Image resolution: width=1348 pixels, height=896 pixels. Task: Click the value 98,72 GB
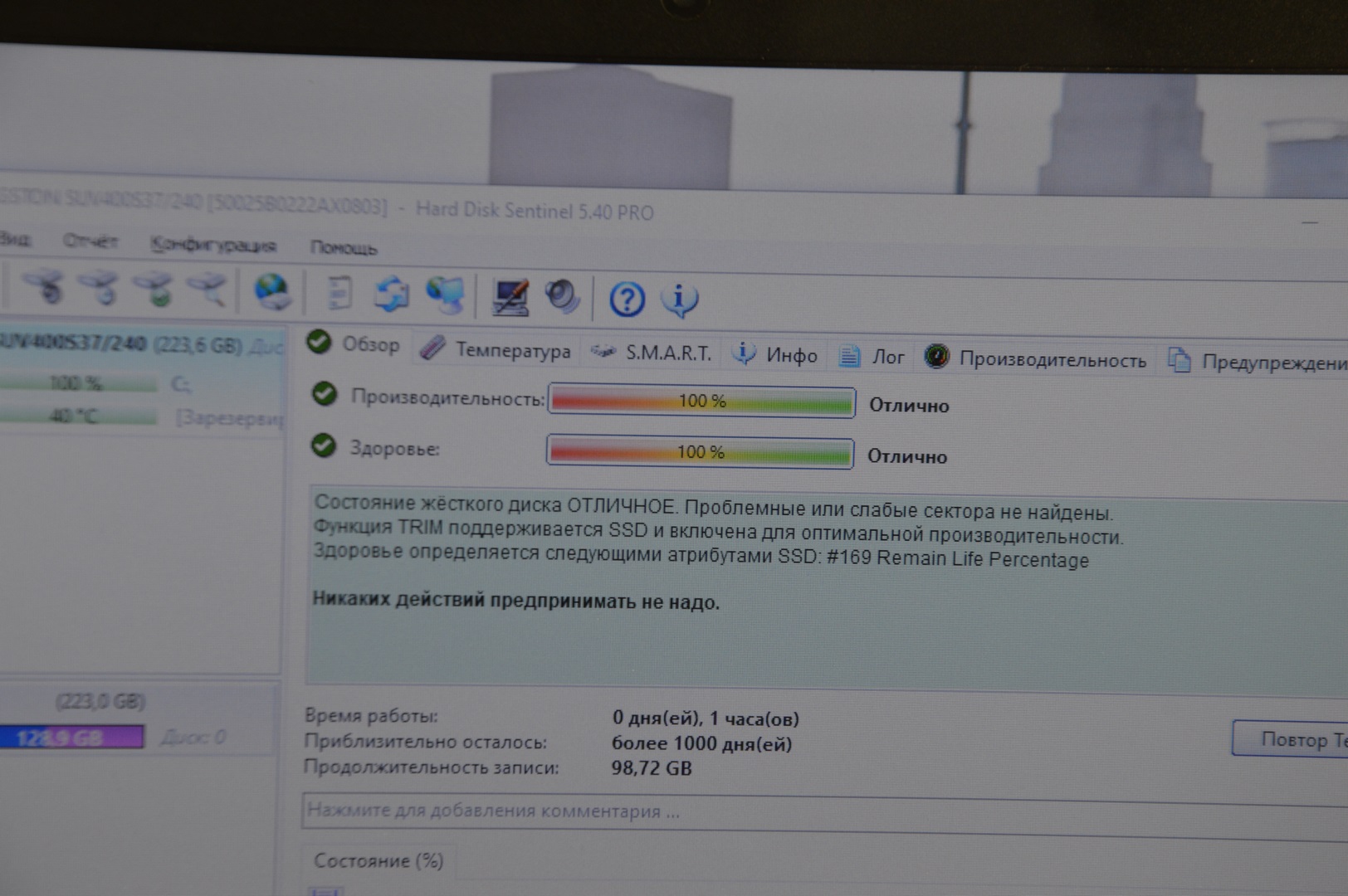(x=652, y=768)
